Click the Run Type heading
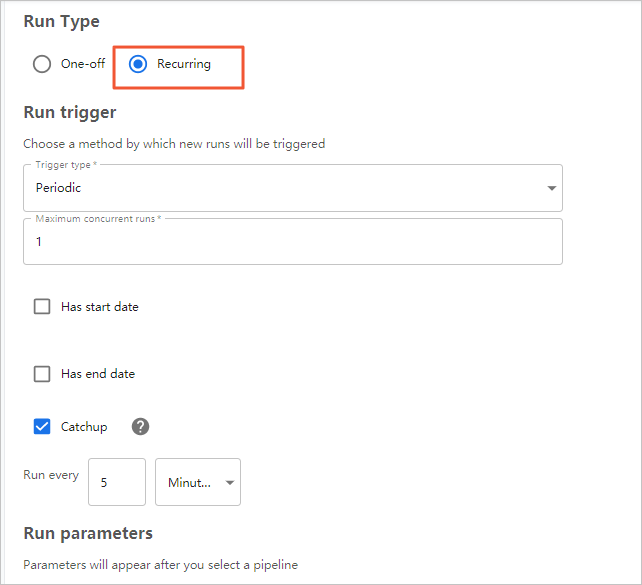The width and height of the screenshot is (642, 585). [x=61, y=21]
